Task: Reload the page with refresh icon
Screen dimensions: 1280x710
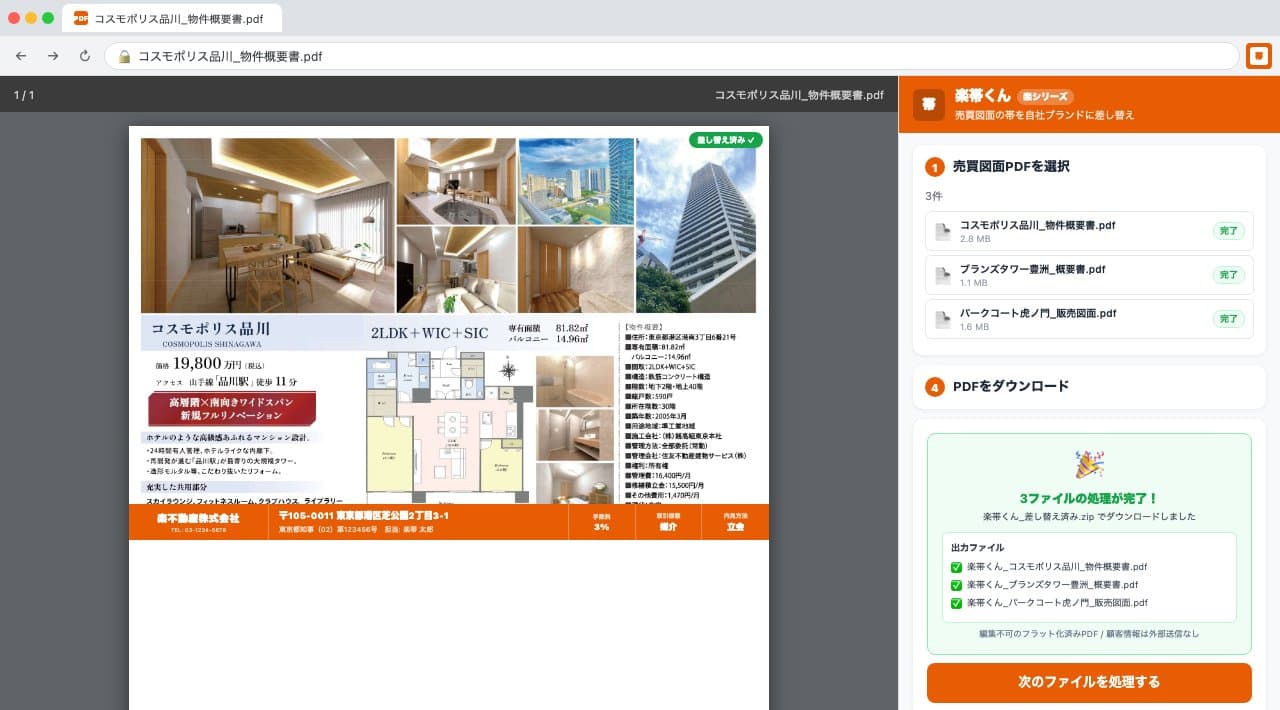Action: coord(85,56)
